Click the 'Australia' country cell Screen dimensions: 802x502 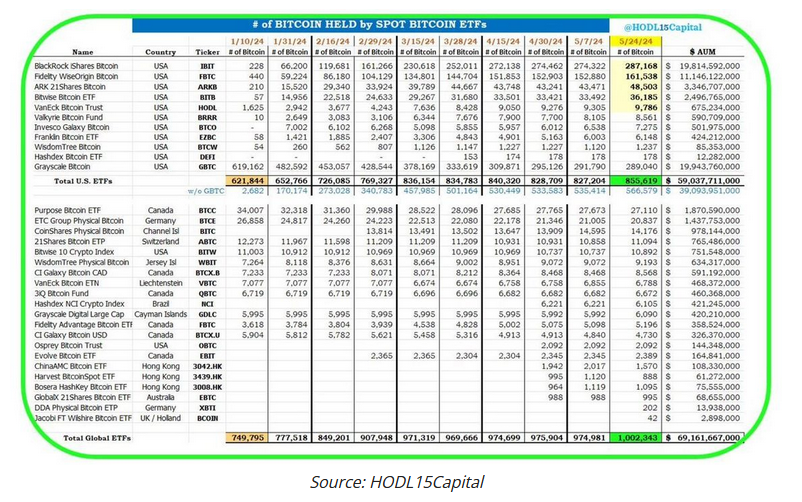point(161,397)
